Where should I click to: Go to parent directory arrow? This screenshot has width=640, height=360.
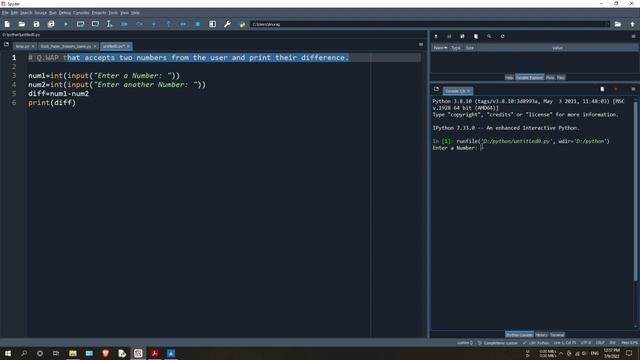tap(632, 24)
